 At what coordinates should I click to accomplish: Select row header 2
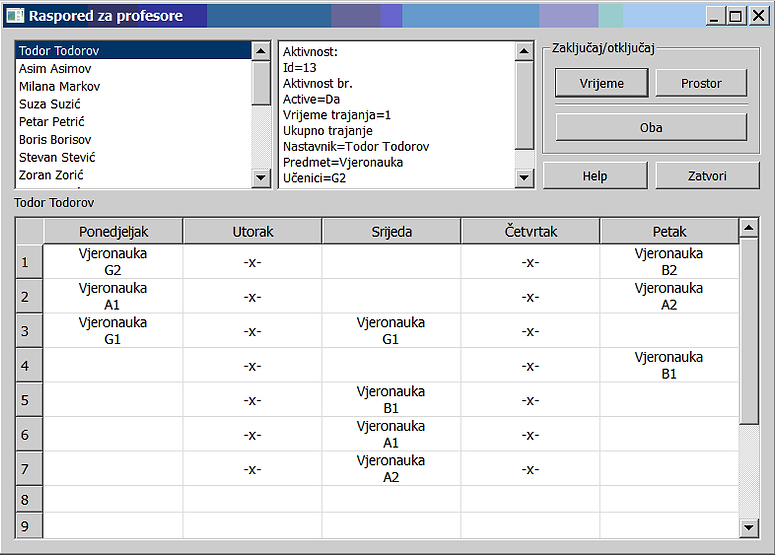(x=29, y=297)
